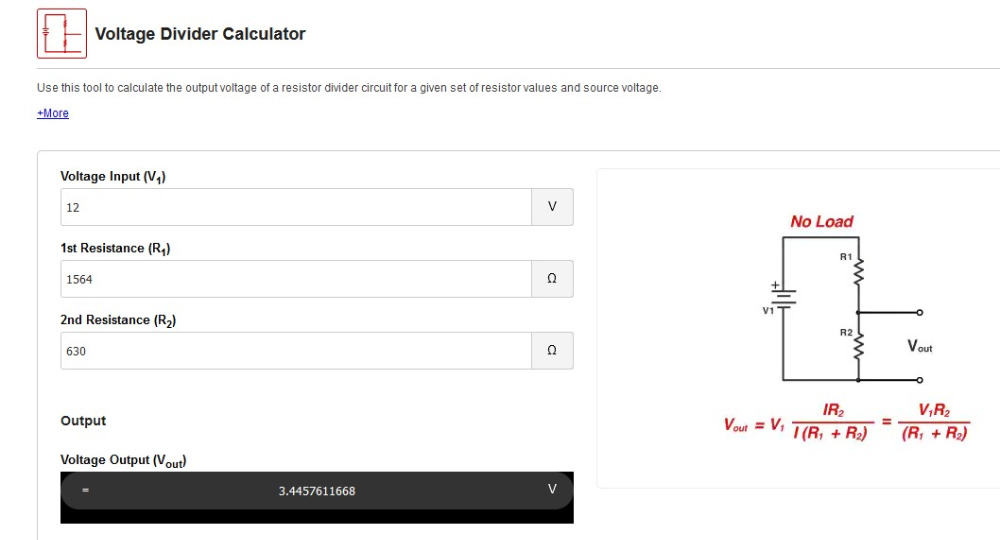Viewport: 1000px width, 540px height.
Task: Click the equals sign in the output bar
Action: point(86,490)
